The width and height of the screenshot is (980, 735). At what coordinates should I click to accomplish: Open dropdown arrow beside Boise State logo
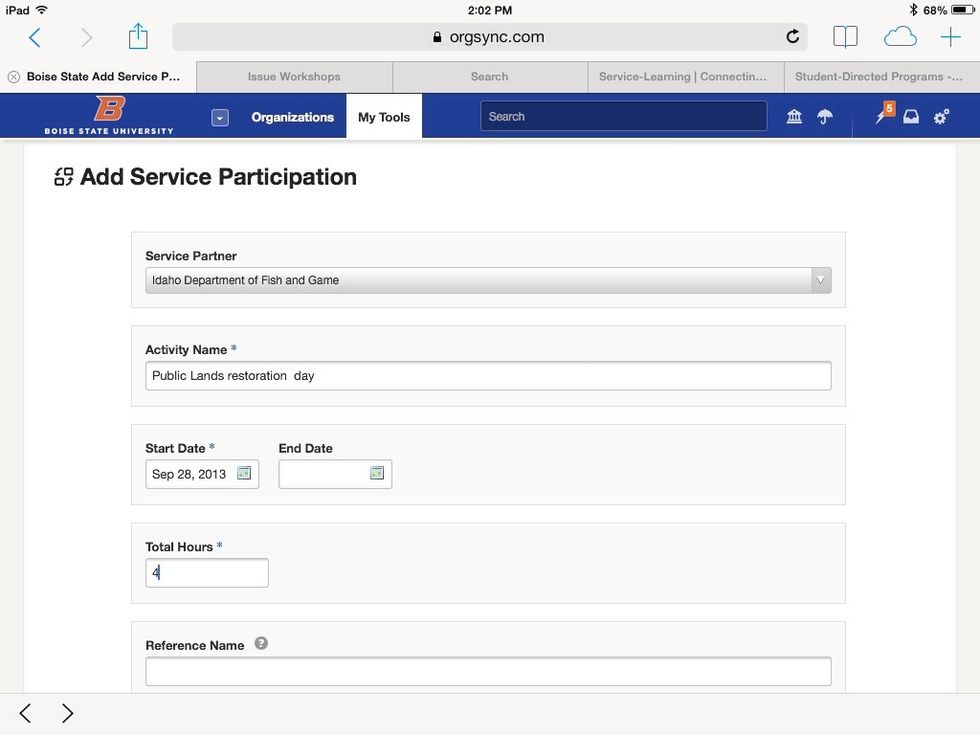(220, 118)
